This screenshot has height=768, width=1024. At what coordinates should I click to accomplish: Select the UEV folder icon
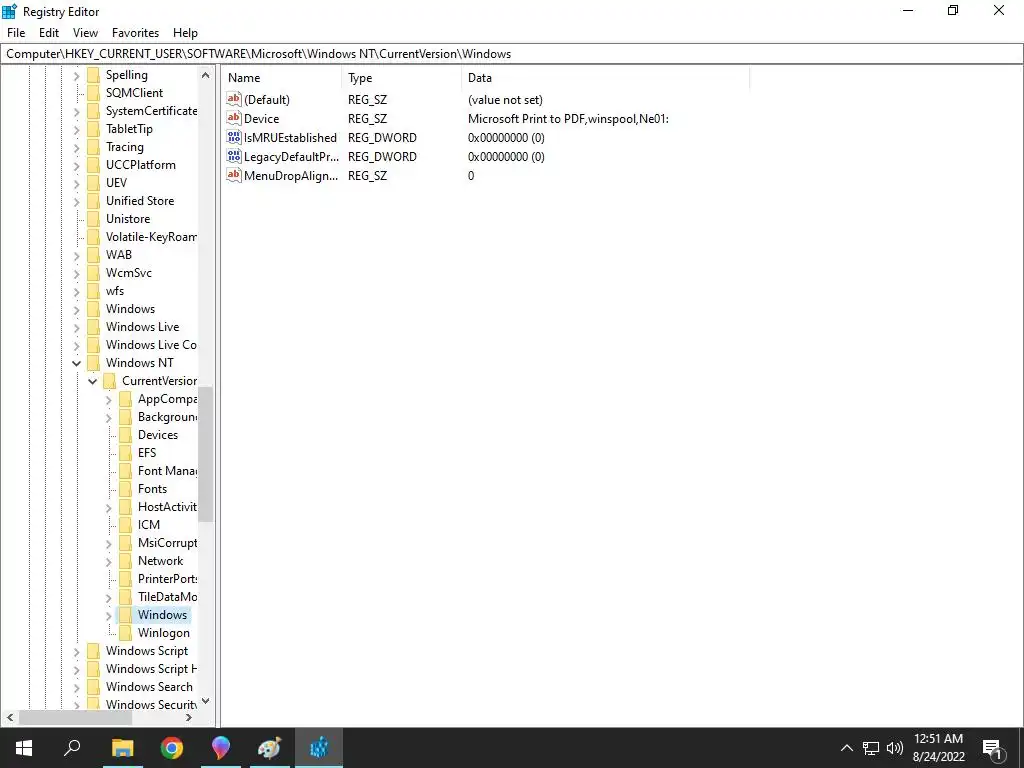point(93,183)
